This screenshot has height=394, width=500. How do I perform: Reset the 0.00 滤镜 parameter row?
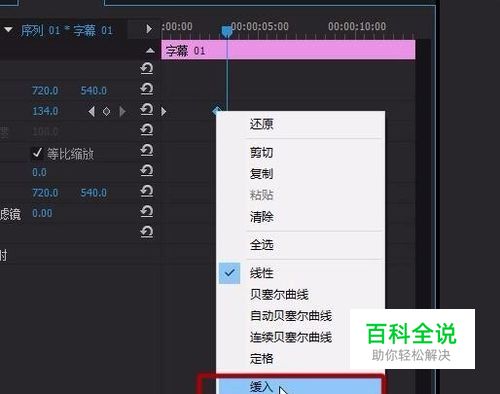click(147, 211)
